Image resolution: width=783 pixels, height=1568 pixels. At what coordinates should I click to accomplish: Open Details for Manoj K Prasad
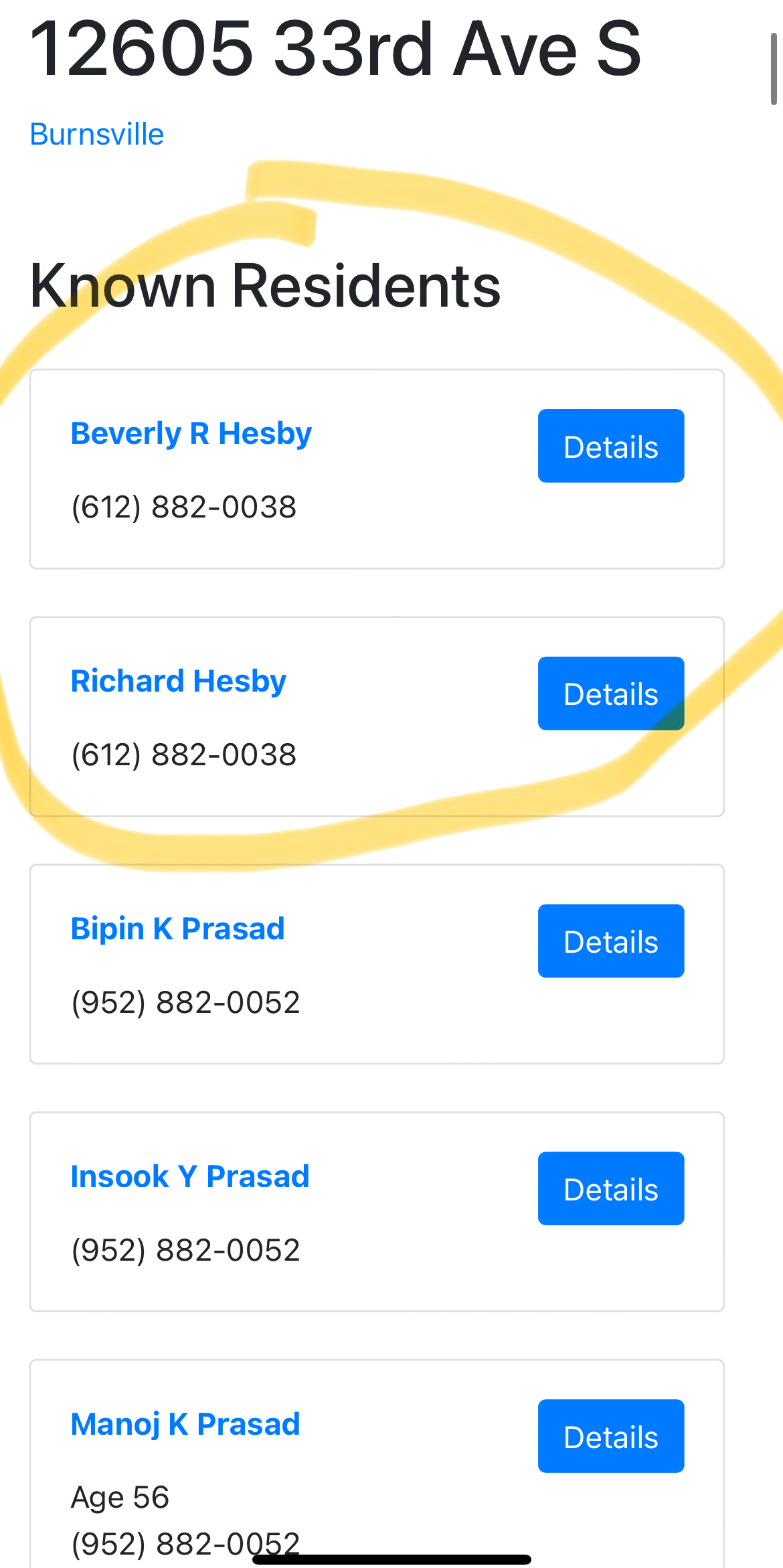click(x=611, y=1436)
